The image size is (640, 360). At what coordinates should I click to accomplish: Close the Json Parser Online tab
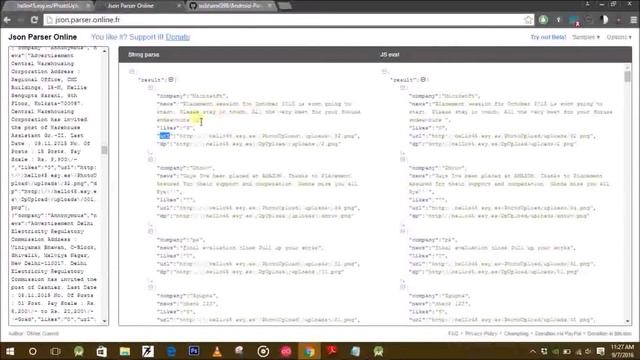point(179,6)
